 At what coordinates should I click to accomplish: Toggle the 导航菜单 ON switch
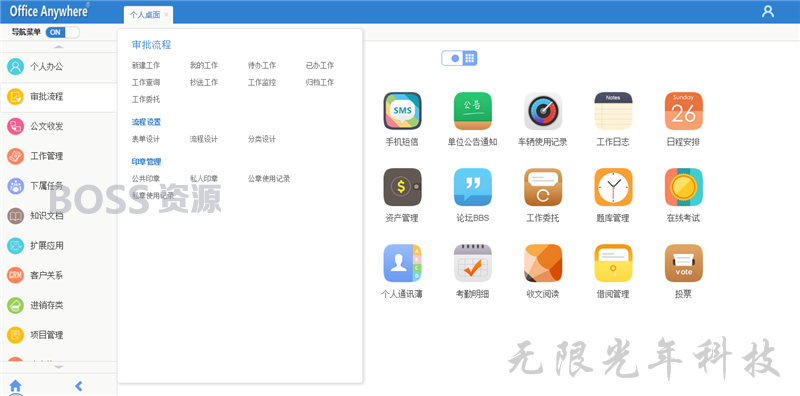click(63, 32)
